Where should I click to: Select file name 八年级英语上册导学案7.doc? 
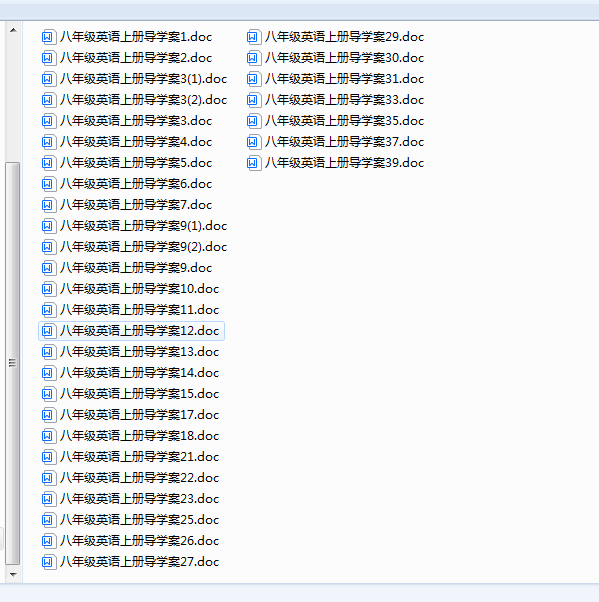click(136, 205)
